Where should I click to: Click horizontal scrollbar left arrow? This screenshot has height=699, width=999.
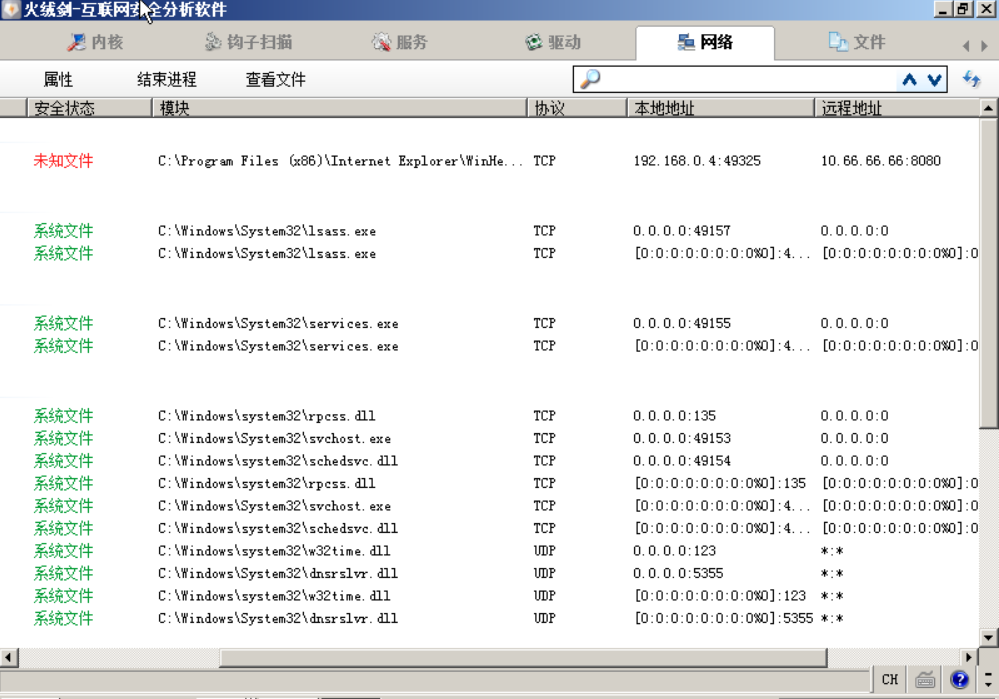[x=9, y=657]
